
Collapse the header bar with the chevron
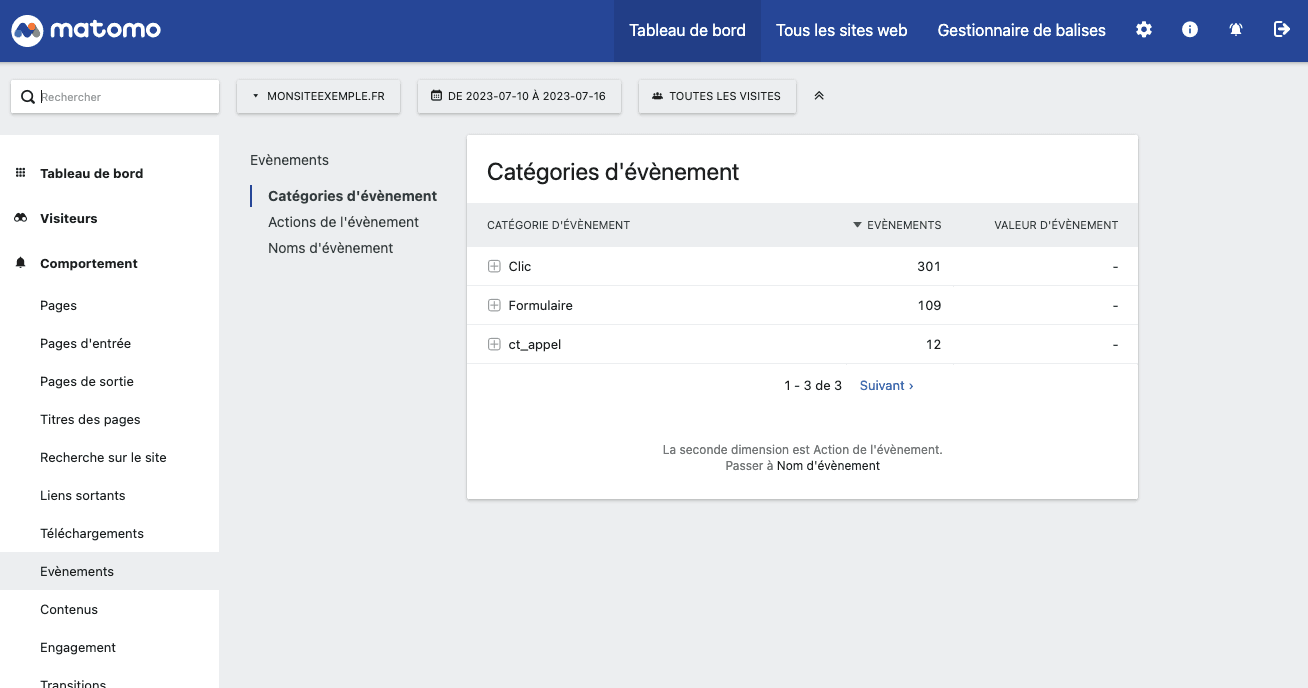coord(818,95)
